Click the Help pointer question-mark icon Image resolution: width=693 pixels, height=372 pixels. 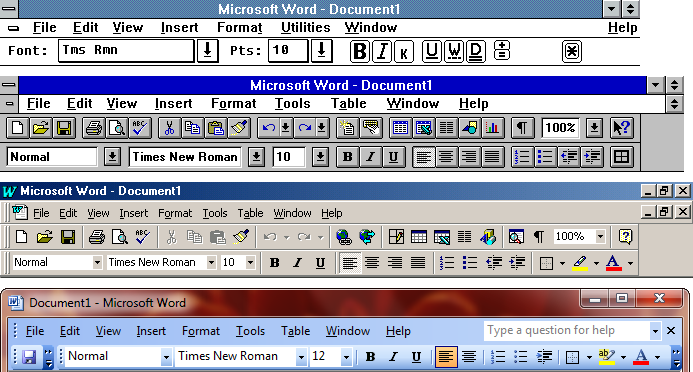[x=621, y=128]
